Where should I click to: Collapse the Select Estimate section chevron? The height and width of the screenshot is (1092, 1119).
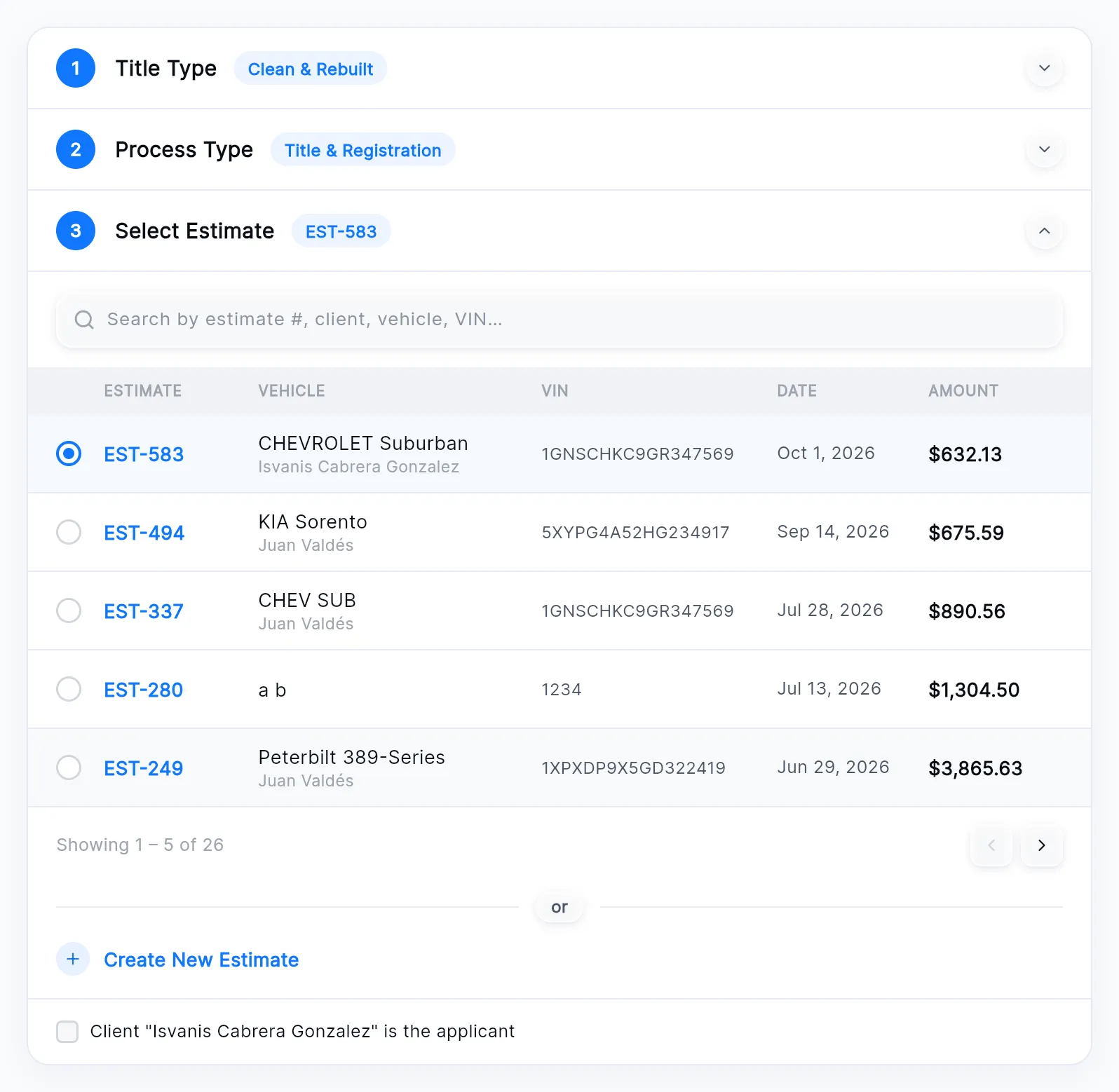pos(1045,231)
